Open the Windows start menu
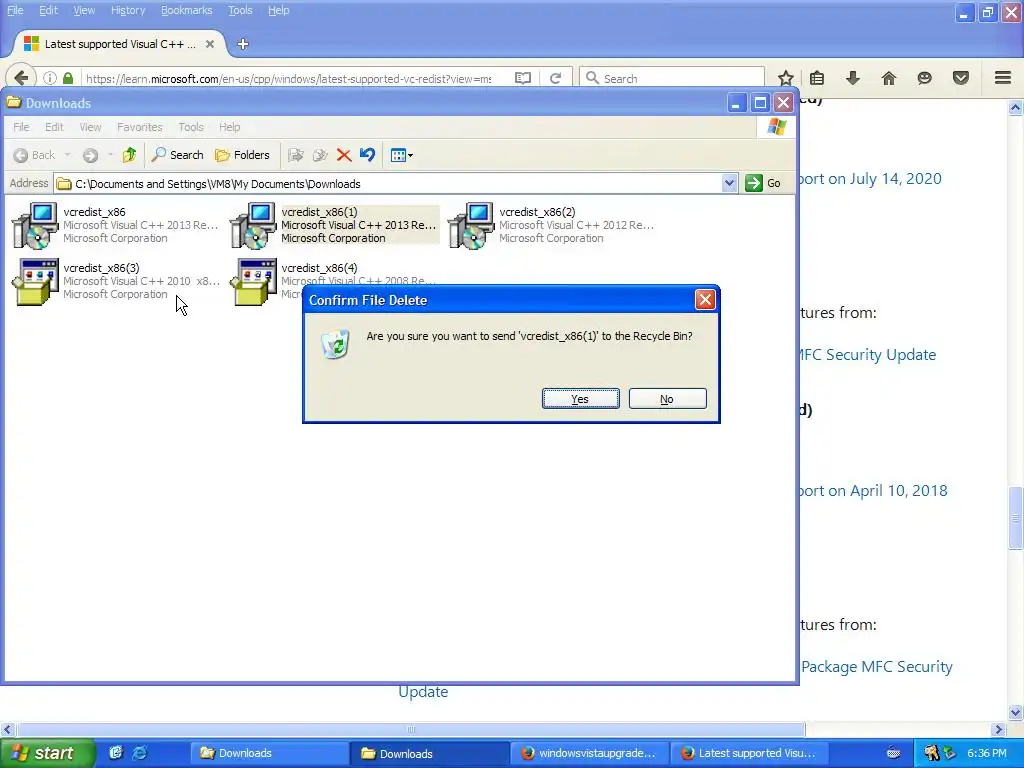 47,753
